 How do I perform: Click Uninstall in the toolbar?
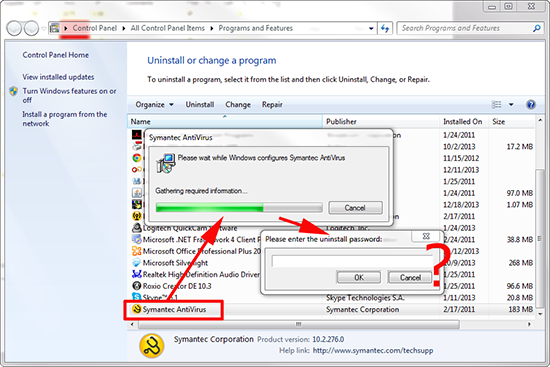[x=200, y=105]
